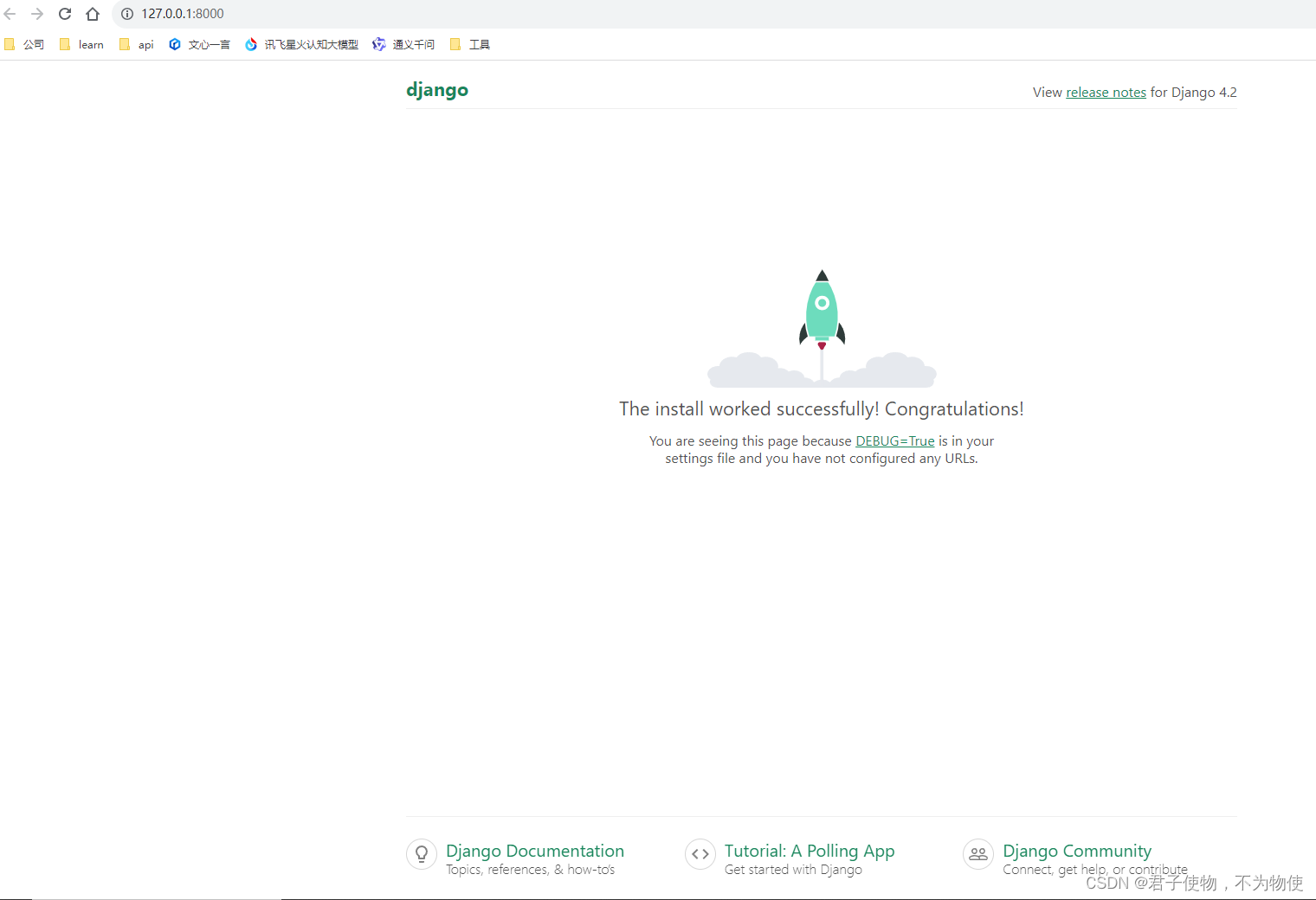The height and width of the screenshot is (900, 1316).
Task: View site information icon in address bar
Action: click(127, 14)
